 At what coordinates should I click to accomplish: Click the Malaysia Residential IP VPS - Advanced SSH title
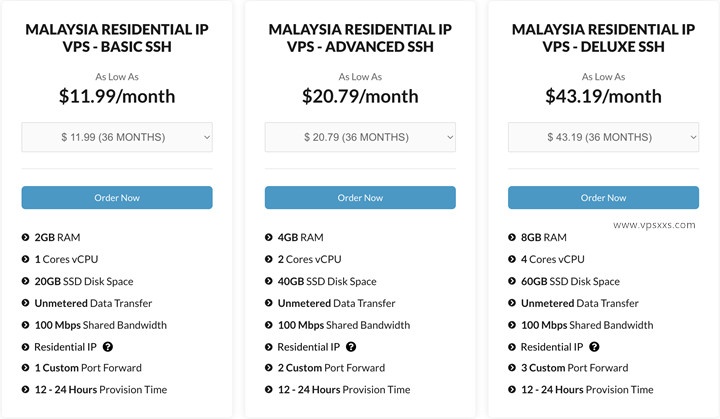pyautogui.click(x=360, y=38)
